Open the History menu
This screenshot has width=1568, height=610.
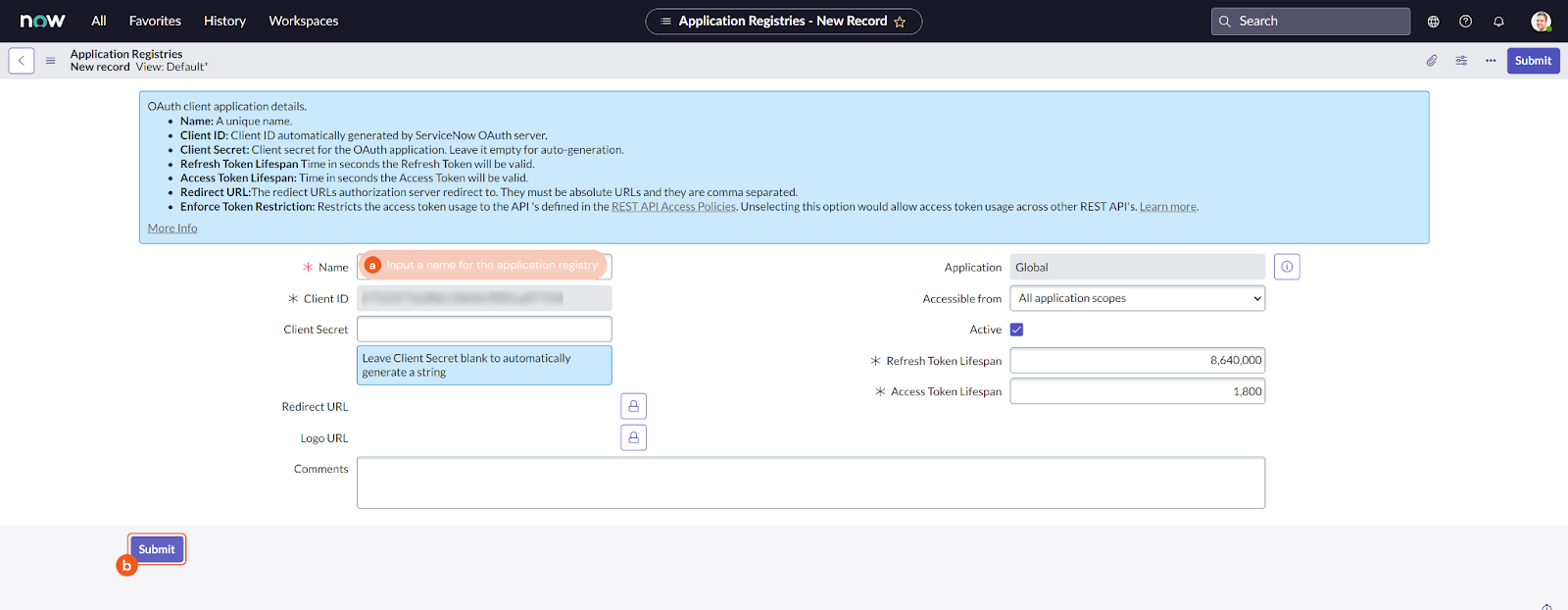224,21
